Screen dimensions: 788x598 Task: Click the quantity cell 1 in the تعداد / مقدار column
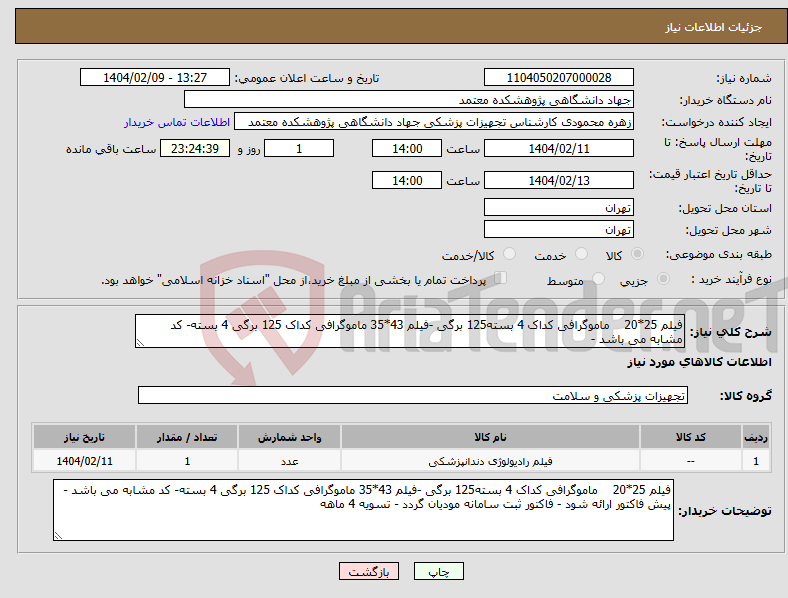pos(187,461)
